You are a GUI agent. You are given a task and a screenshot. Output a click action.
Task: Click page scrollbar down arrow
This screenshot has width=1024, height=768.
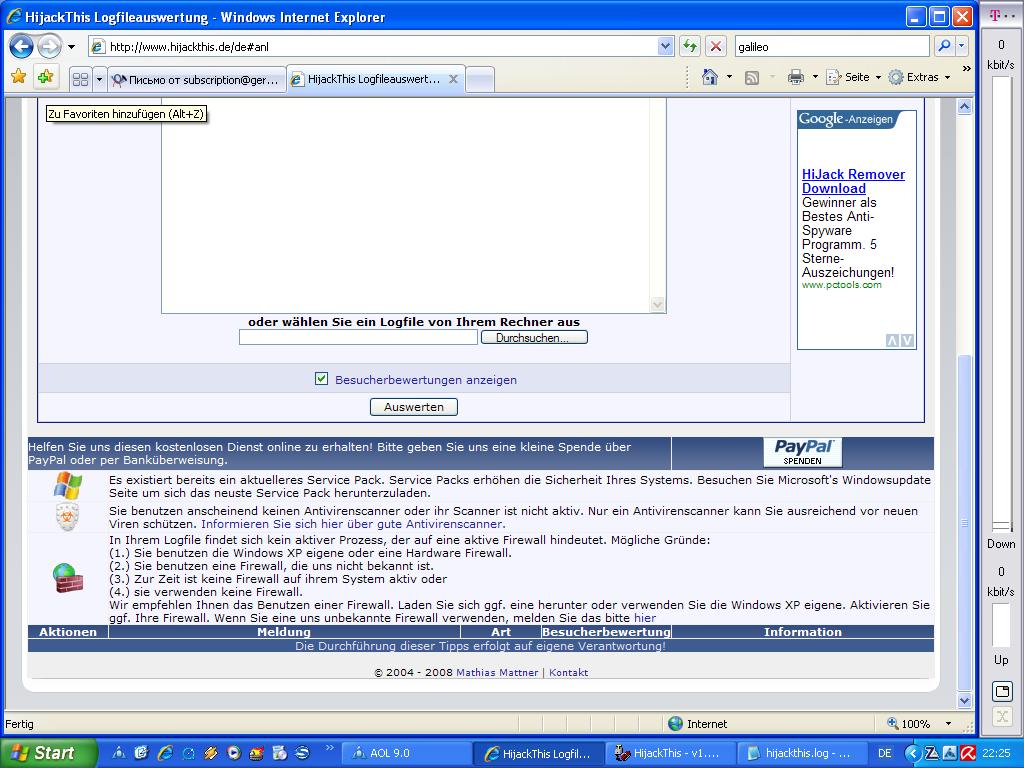(965, 701)
